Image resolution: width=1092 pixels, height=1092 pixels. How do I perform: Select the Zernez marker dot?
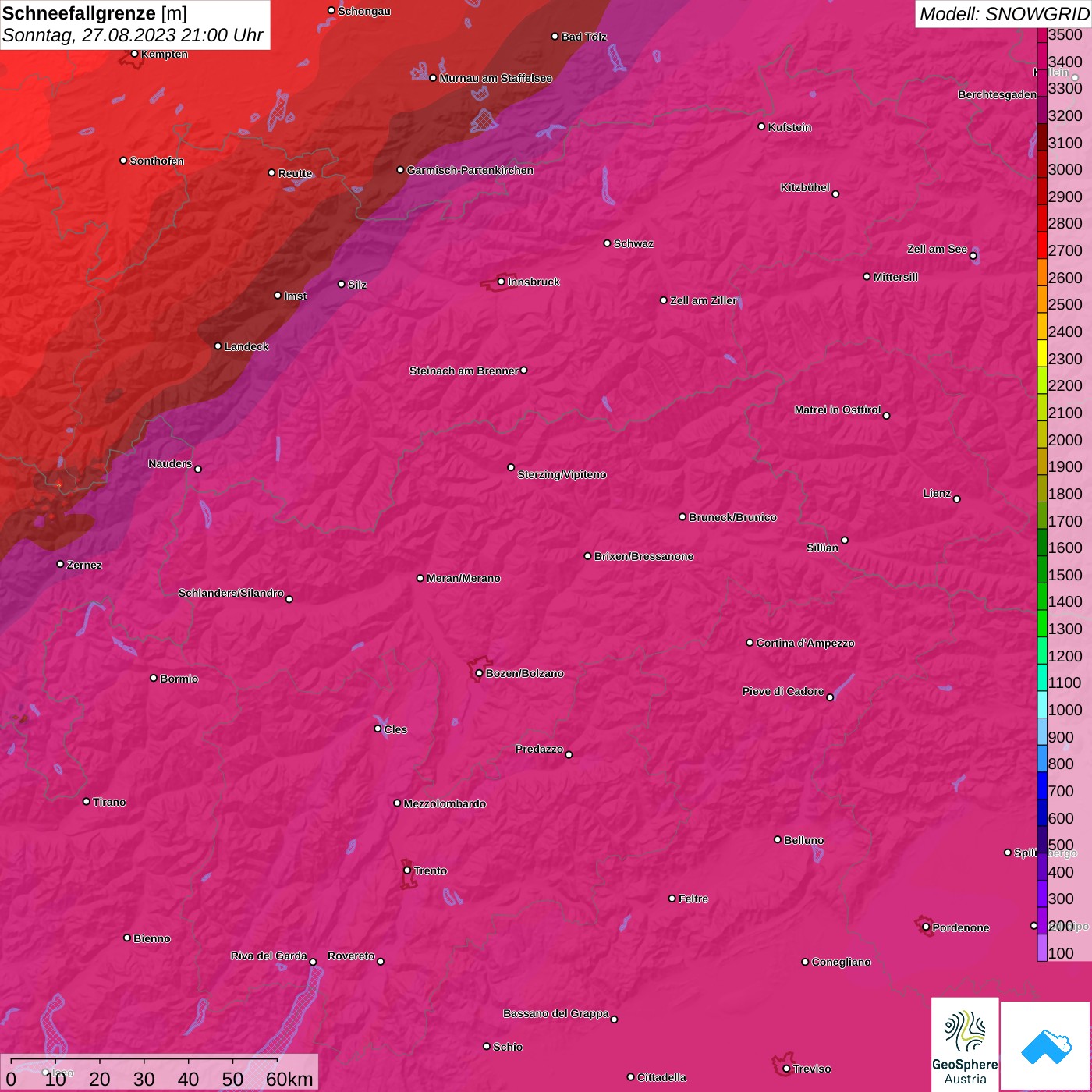(x=60, y=564)
